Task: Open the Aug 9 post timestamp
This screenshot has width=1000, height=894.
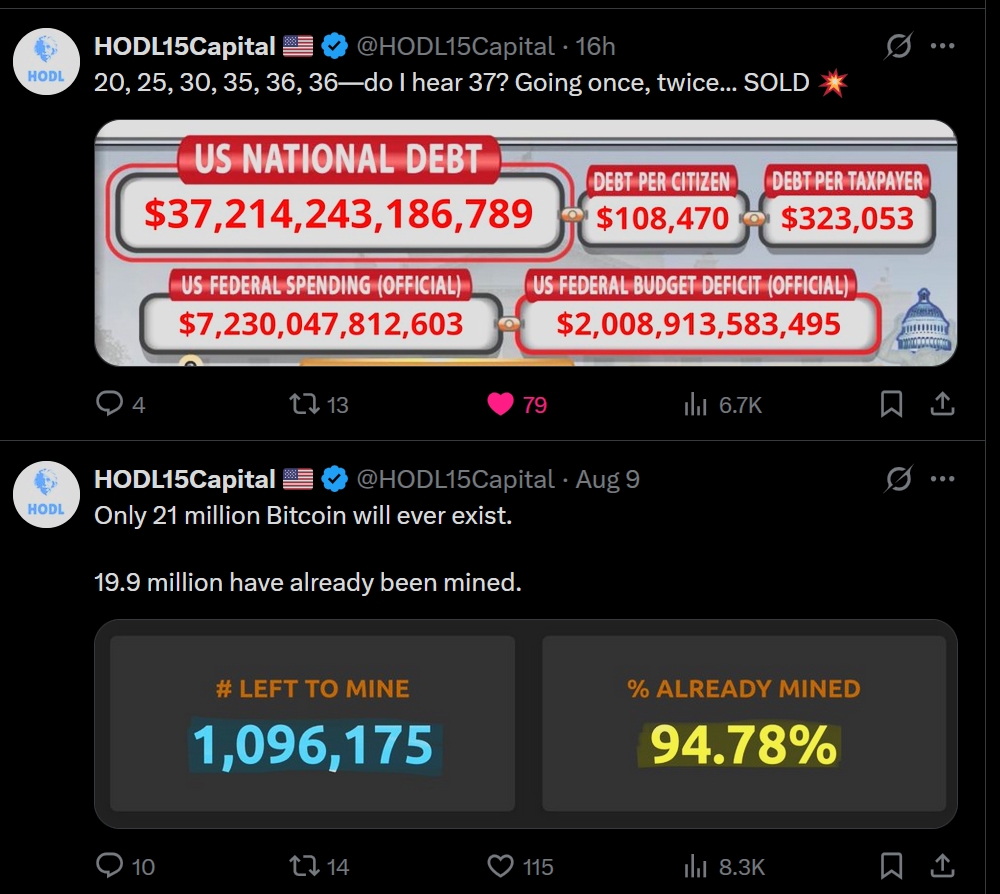Action: (x=607, y=479)
